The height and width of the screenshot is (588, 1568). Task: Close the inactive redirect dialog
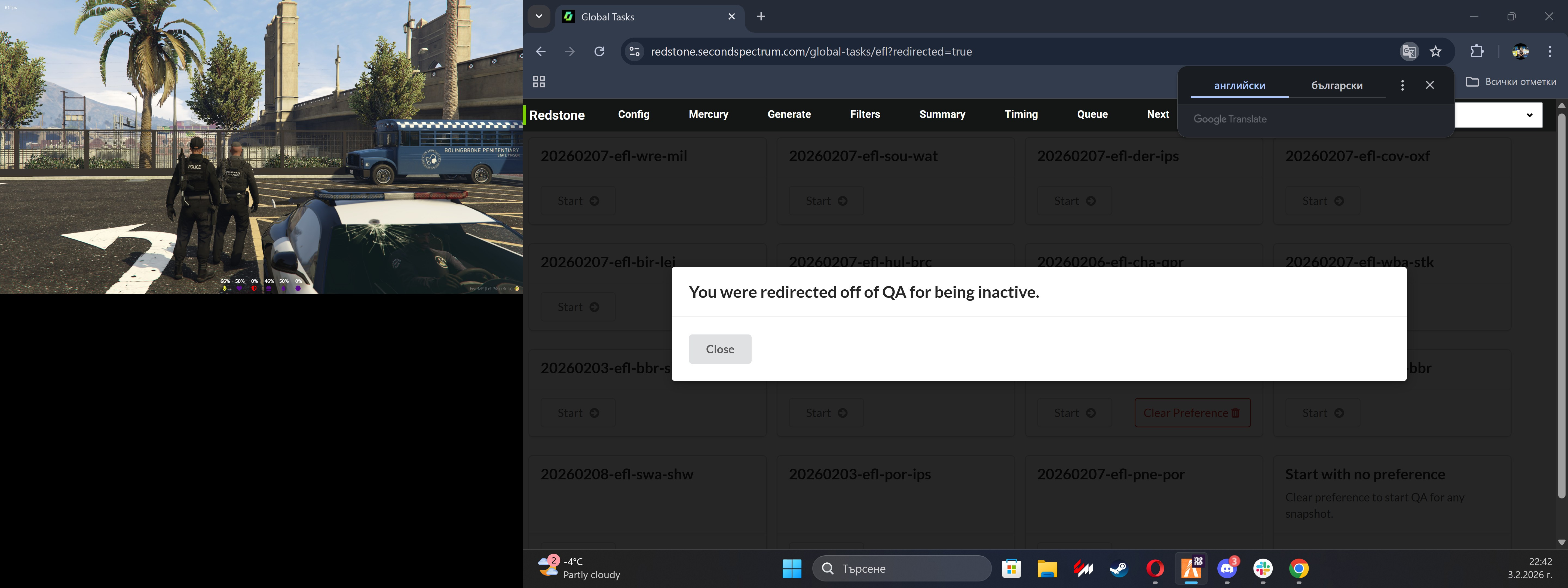719,349
